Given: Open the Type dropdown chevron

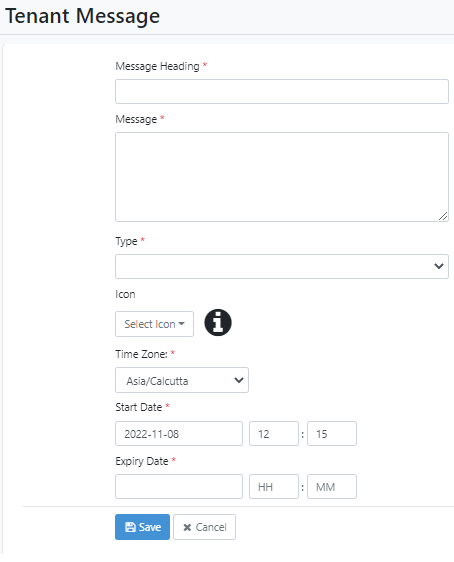Looking at the screenshot, I should point(439,266).
